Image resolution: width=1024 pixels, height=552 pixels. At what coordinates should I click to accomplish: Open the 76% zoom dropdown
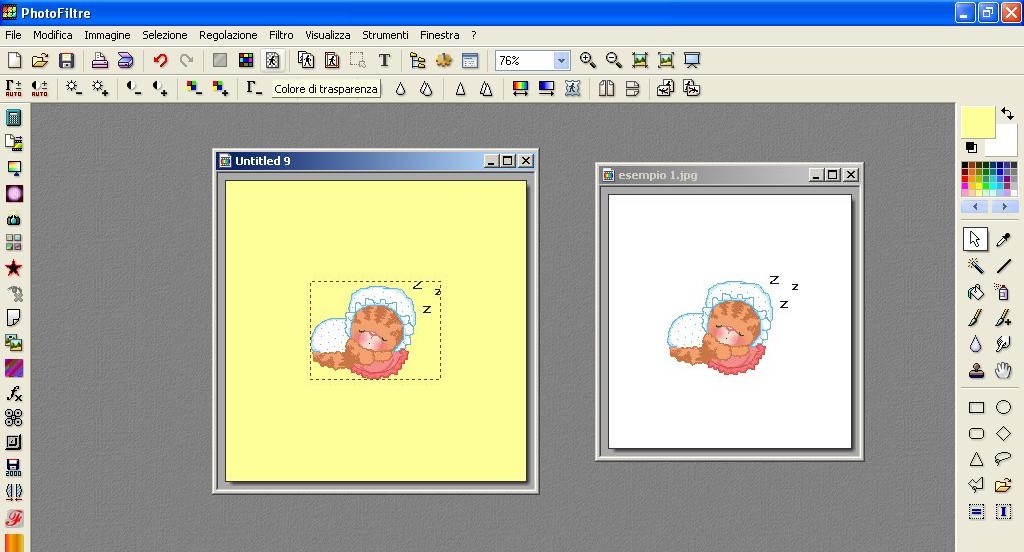tap(560, 61)
